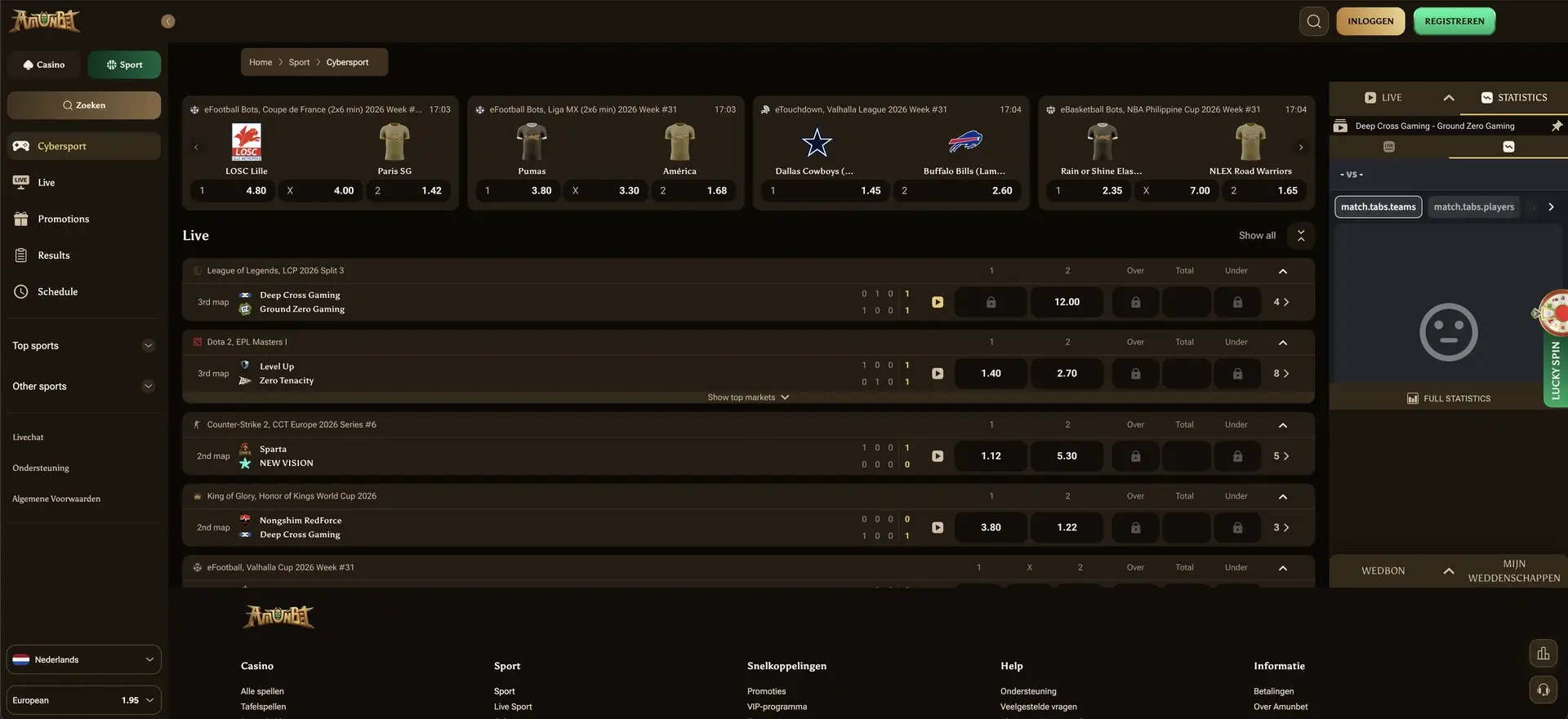This screenshot has width=1568, height=719.
Task: Expand the Top sports section
Action: [x=84, y=345]
